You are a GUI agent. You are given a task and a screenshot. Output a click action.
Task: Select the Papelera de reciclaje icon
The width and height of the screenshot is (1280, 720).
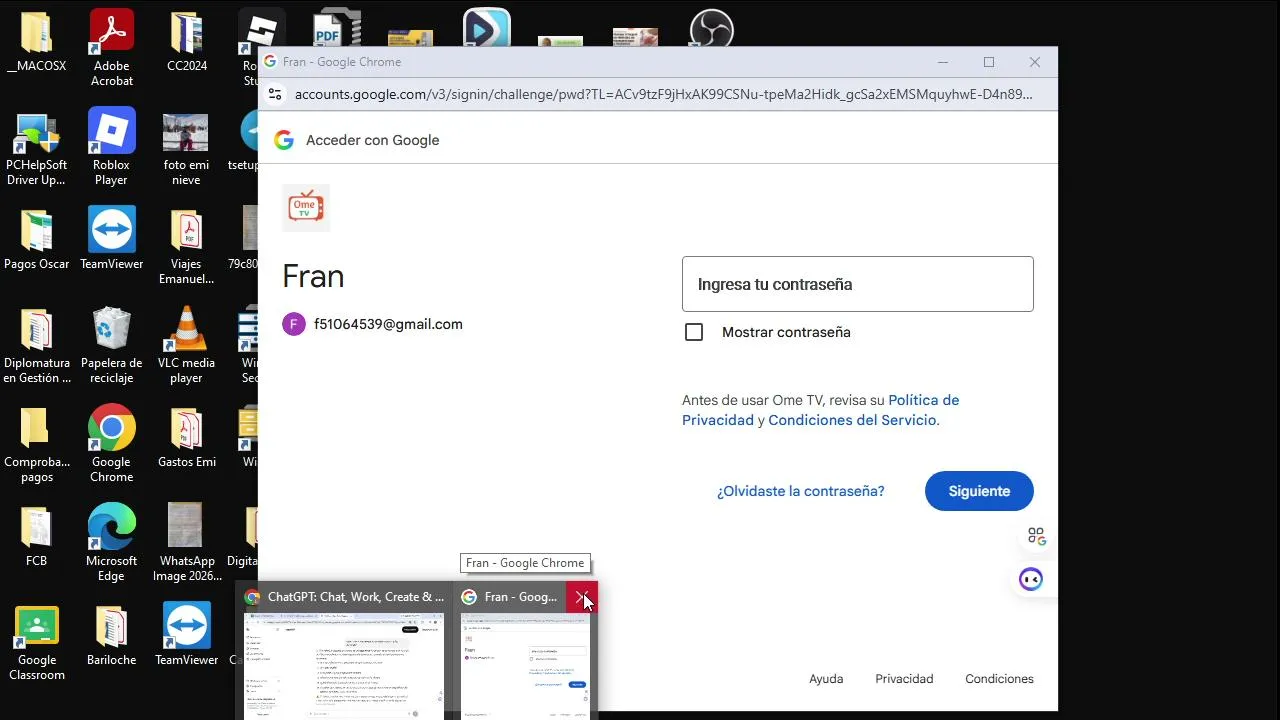[x=111, y=346]
